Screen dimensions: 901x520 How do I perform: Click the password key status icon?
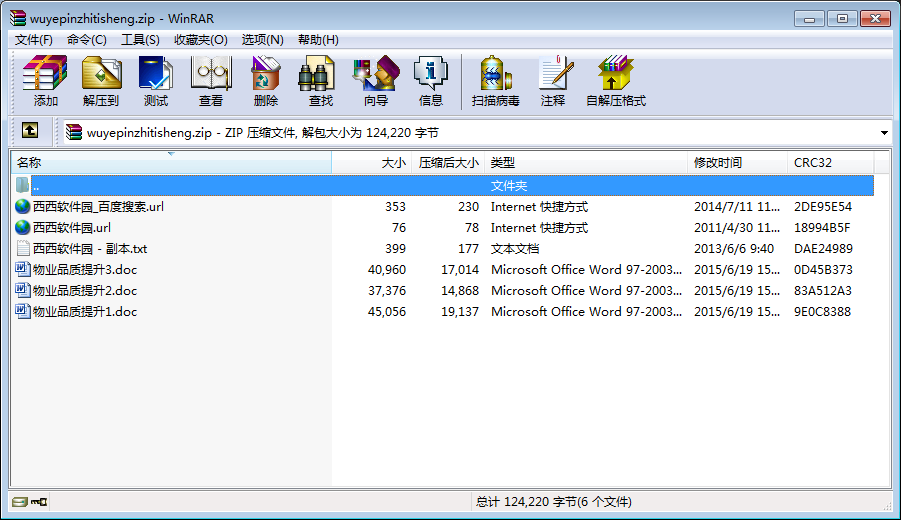click(x=39, y=502)
